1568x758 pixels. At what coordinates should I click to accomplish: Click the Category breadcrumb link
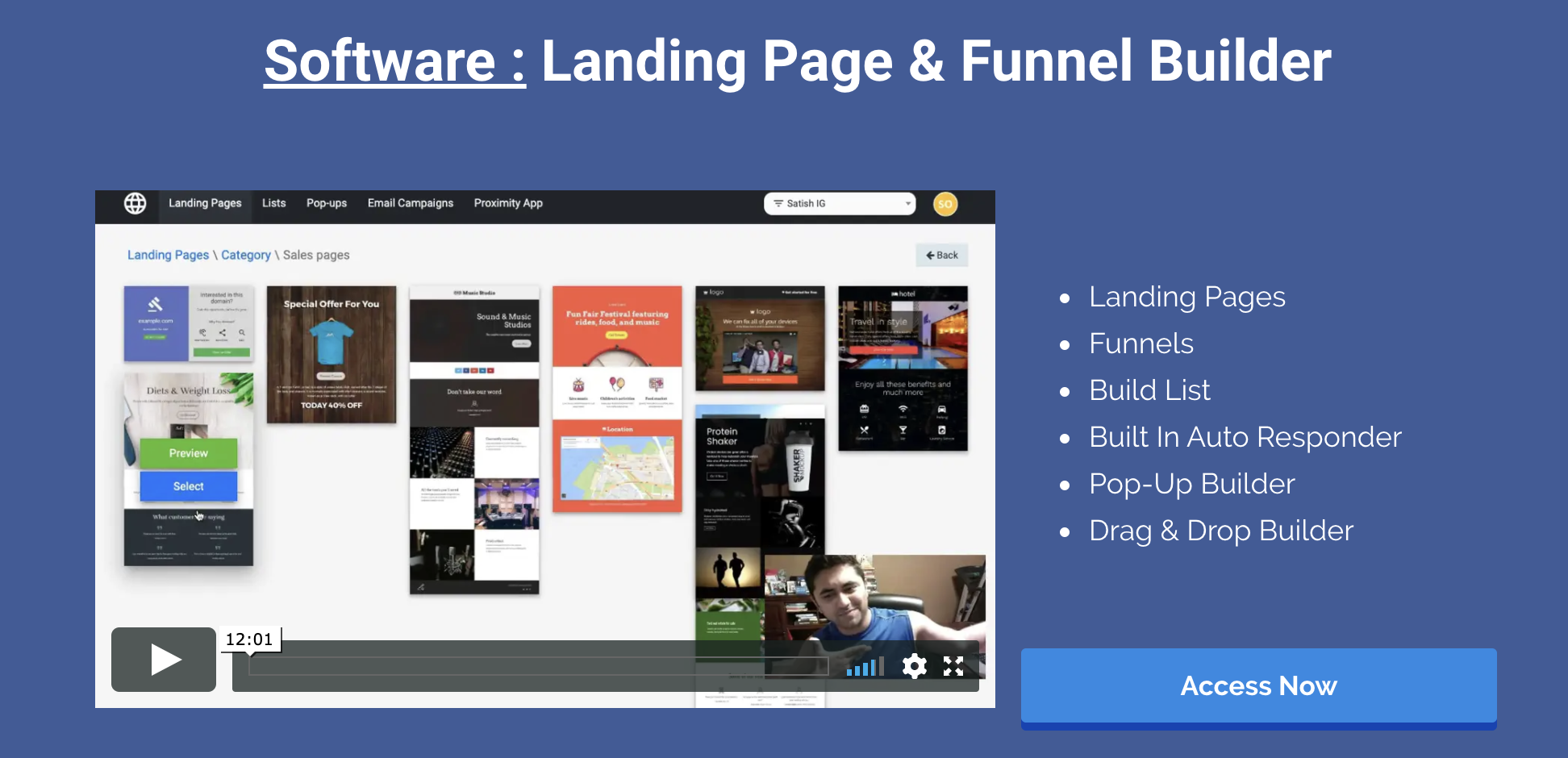pos(246,255)
